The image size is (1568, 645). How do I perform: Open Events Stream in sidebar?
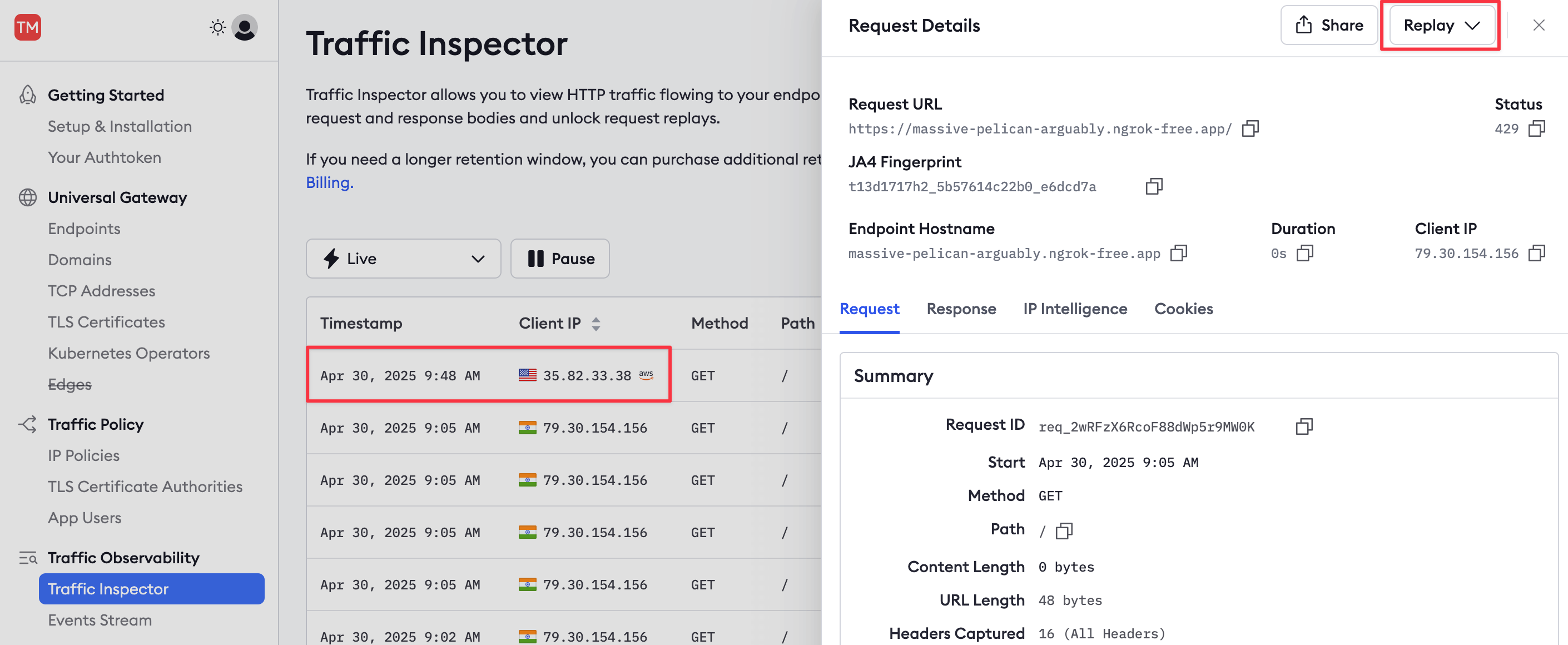[100, 620]
